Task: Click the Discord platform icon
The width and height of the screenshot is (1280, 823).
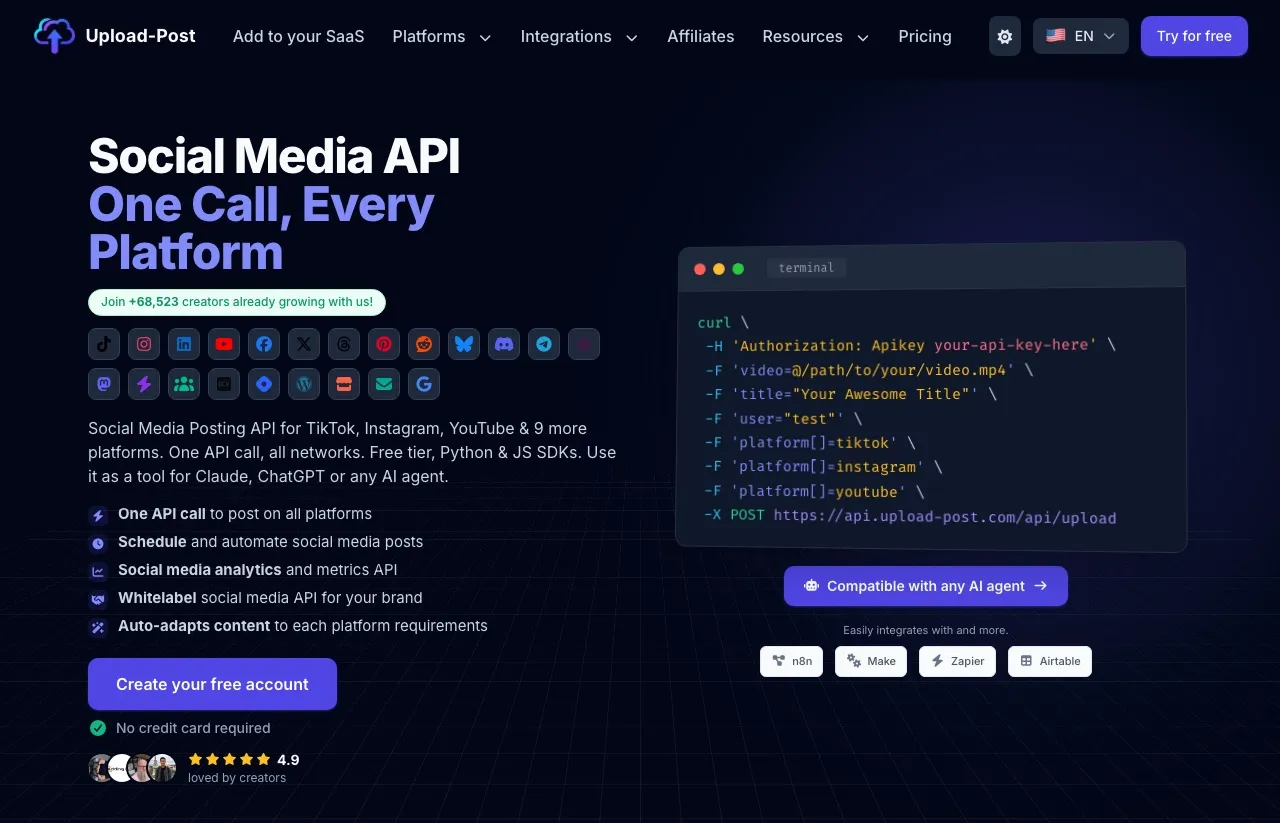Action: coord(504,344)
